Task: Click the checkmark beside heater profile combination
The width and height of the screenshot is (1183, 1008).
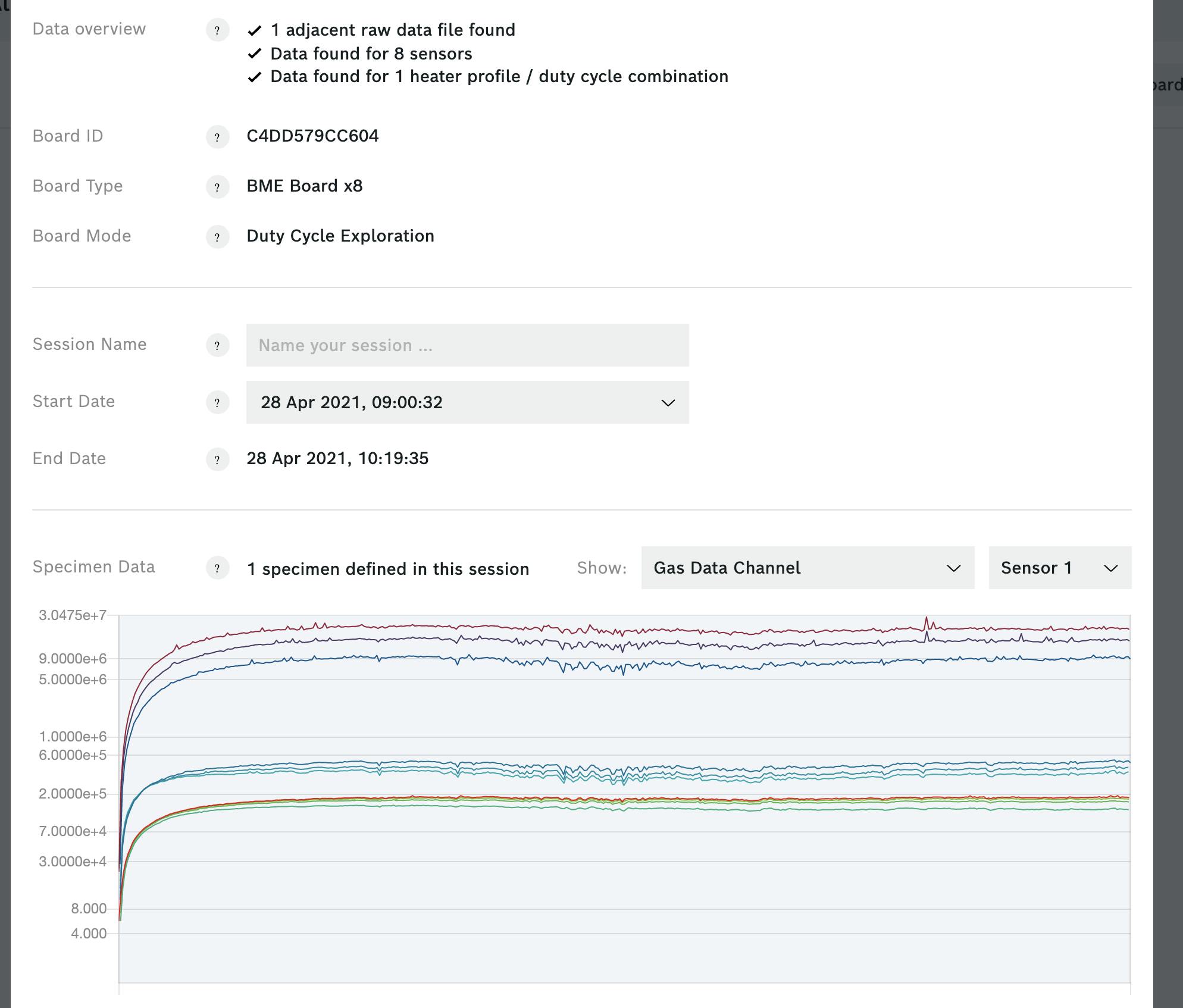Action: (256, 76)
